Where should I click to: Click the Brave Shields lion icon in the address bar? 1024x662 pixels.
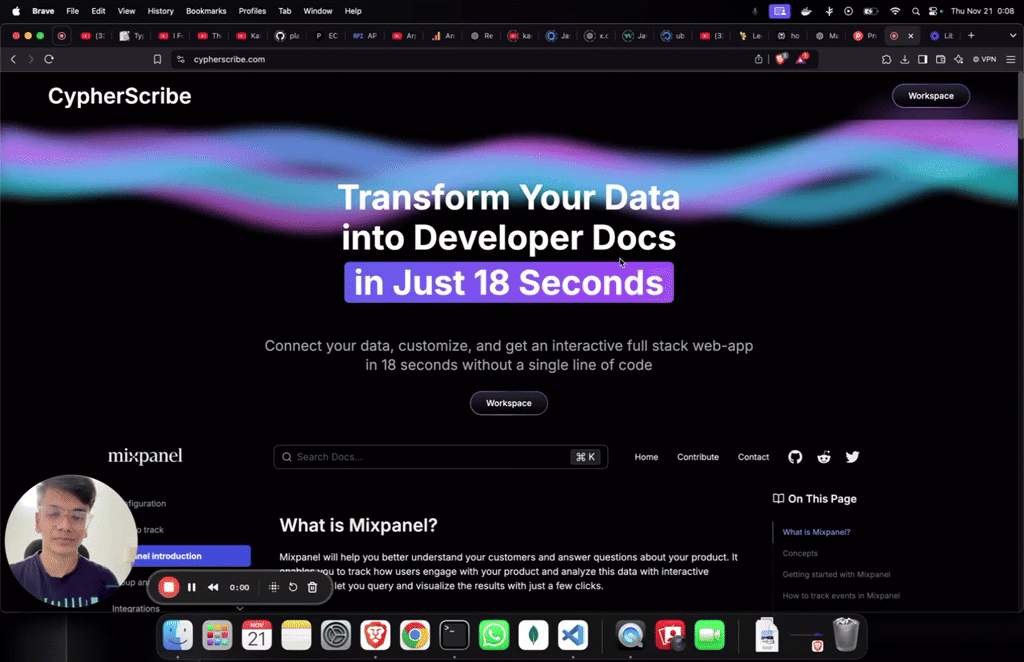[781, 59]
